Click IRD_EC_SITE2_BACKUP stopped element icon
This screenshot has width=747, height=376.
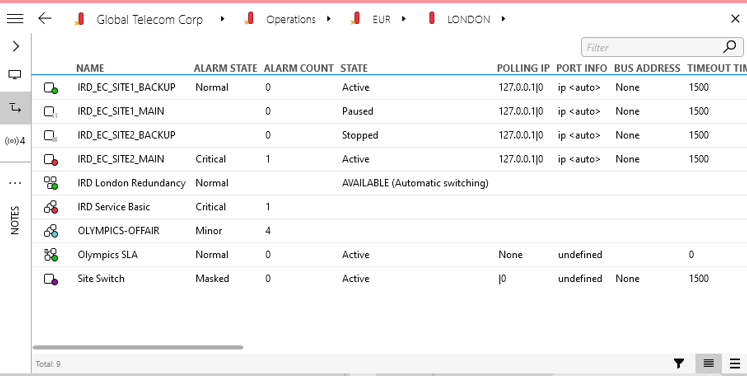pyautogui.click(x=50, y=135)
